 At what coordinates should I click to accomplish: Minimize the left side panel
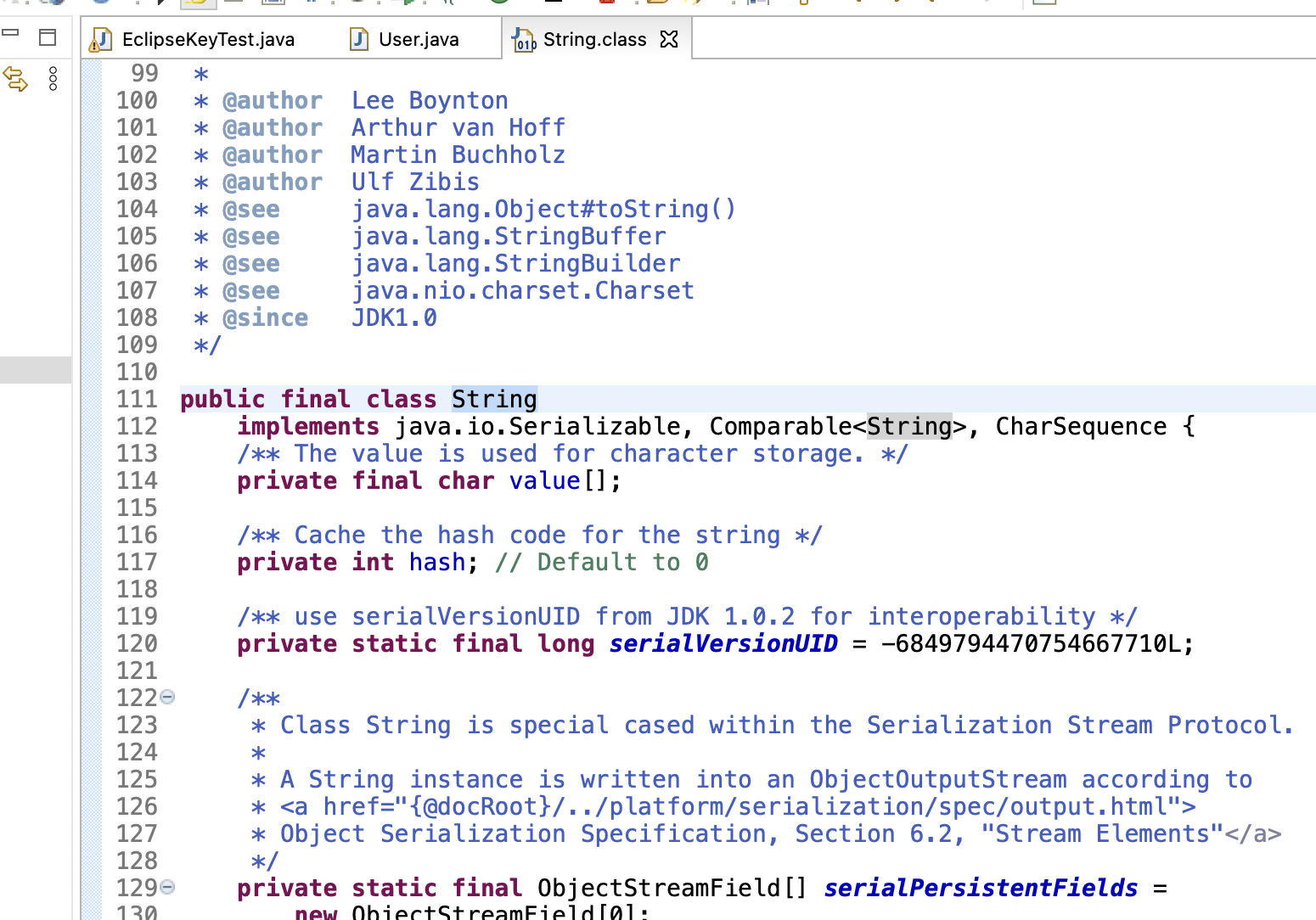10,34
